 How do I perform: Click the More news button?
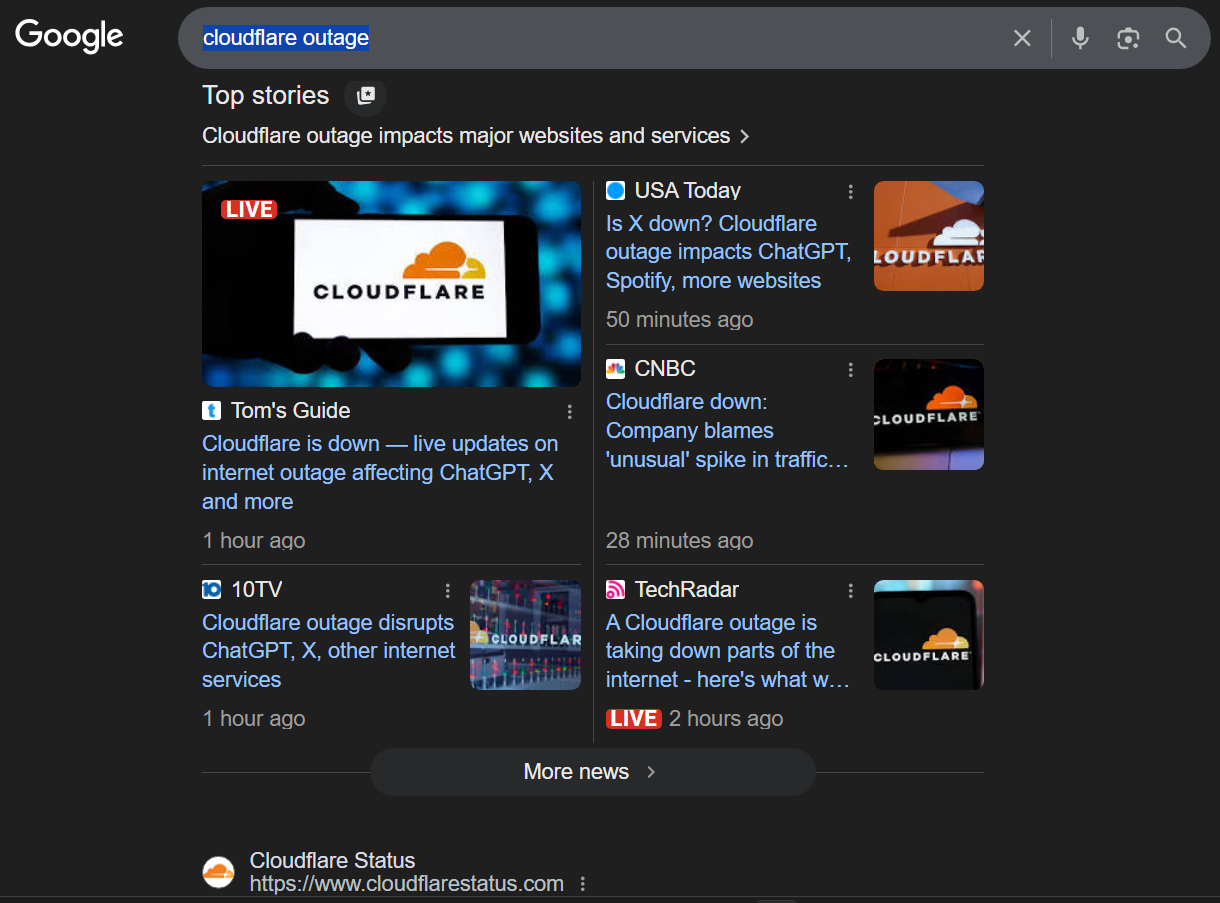tap(592, 772)
